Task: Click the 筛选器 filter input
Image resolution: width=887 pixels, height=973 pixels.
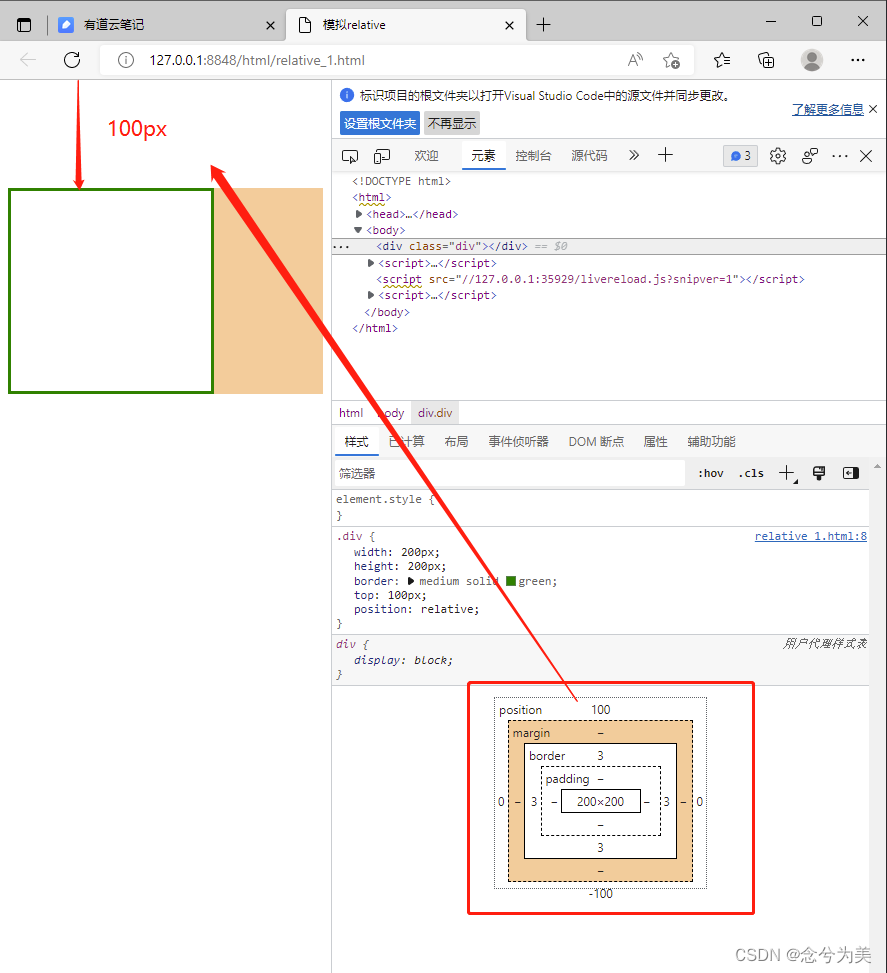Action: [509, 473]
